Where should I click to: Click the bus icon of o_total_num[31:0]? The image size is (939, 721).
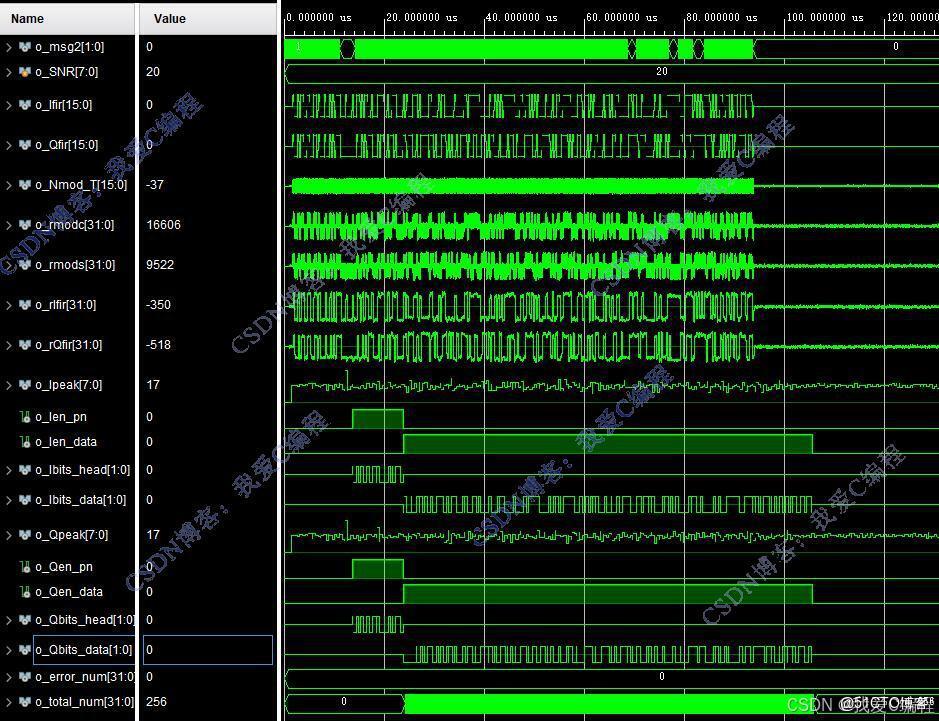tap(25, 702)
